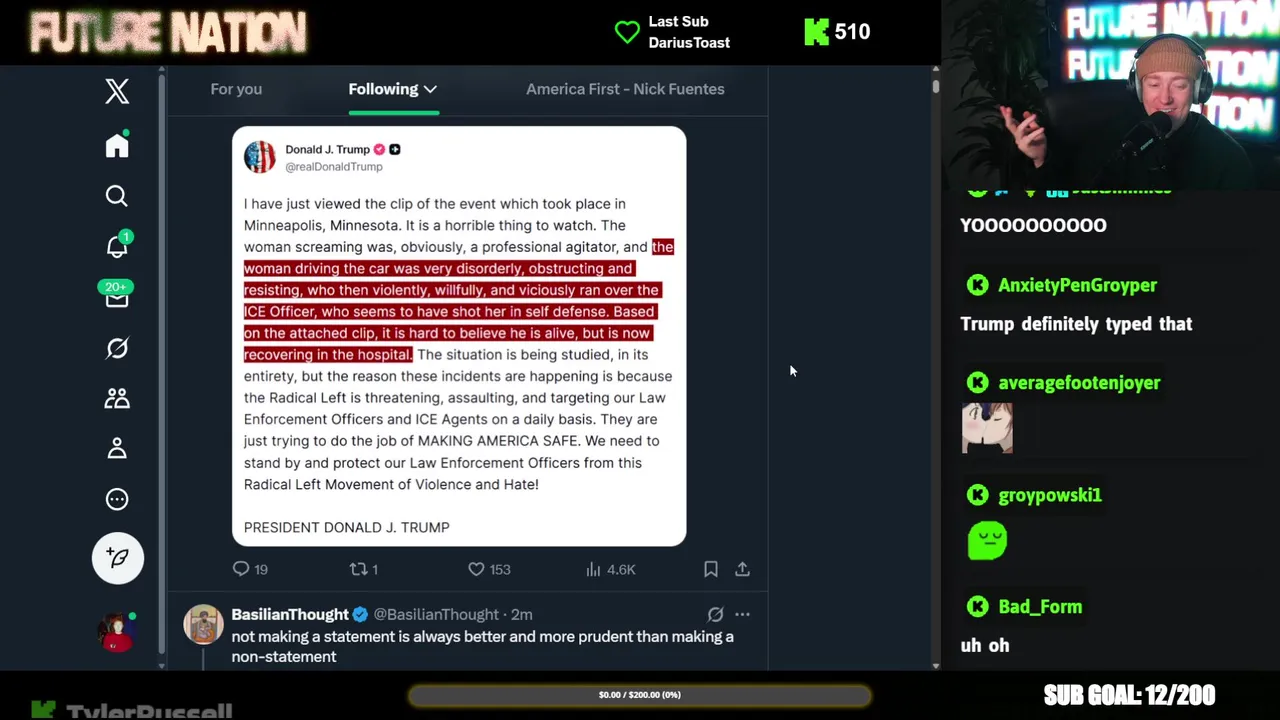The height and width of the screenshot is (720, 1280).
Task: Switch to the For you tab
Action: pyautogui.click(x=236, y=89)
